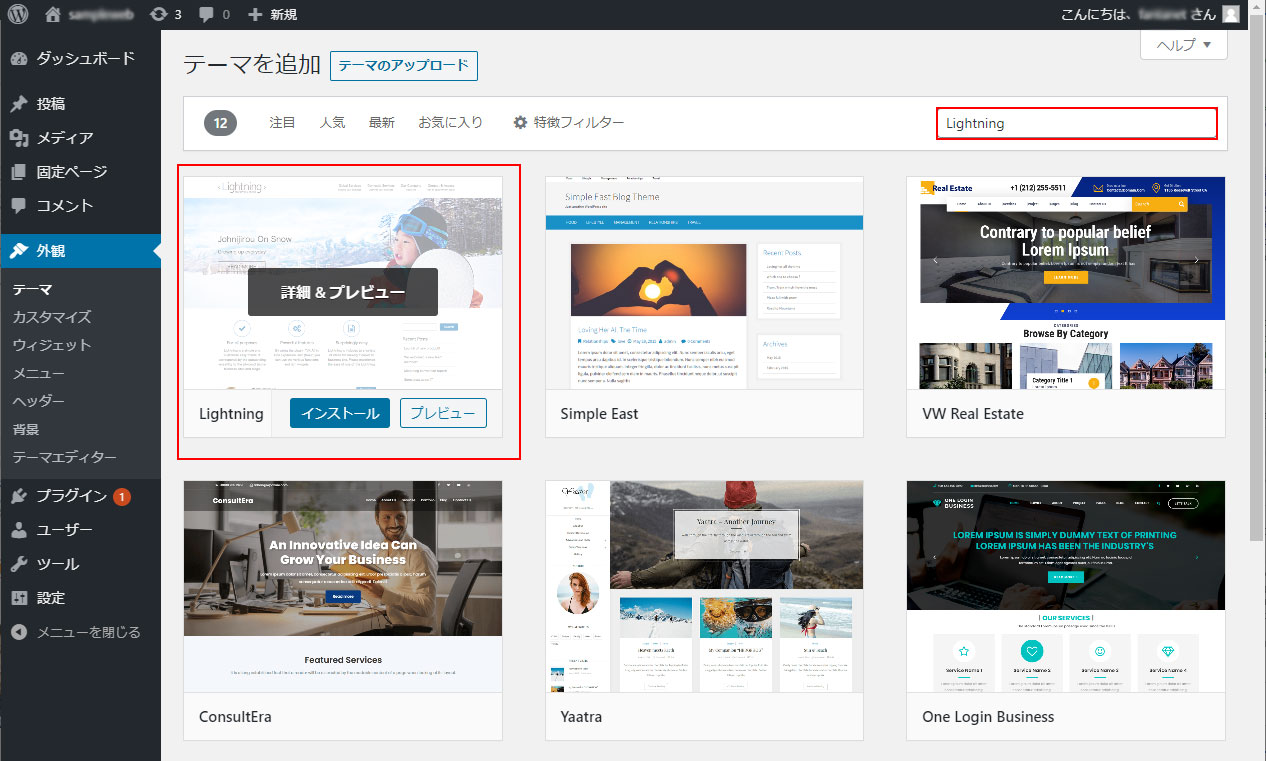The width and height of the screenshot is (1266, 761).
Task: Open ウィジェット submenu item
Action: 52,345
